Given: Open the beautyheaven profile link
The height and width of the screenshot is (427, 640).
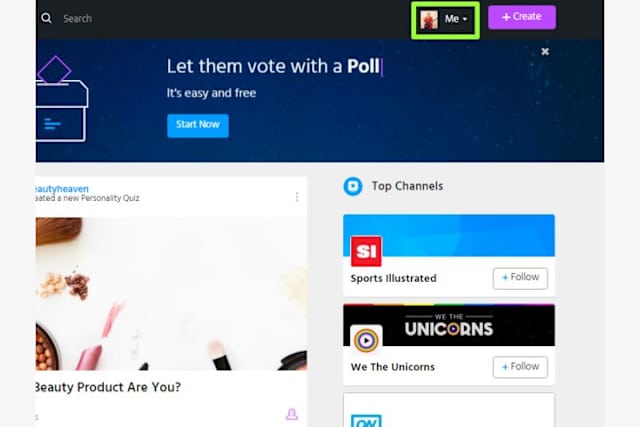Looking at the screenshot, I should 62,189.
